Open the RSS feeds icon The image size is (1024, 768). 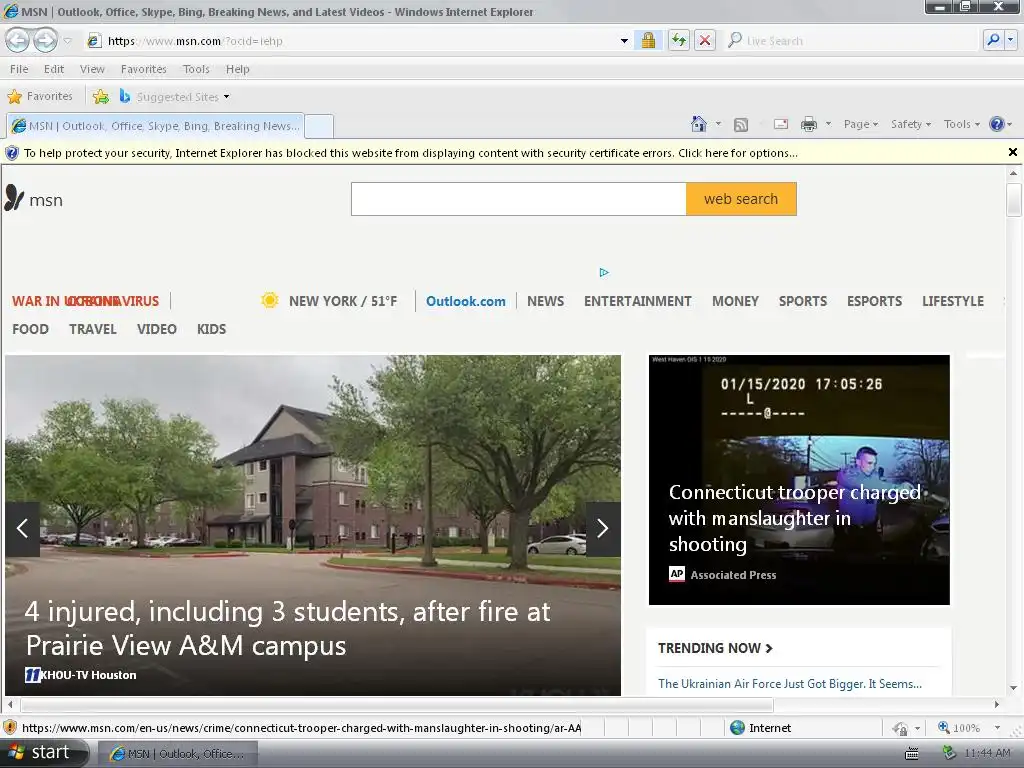(741, 125)
